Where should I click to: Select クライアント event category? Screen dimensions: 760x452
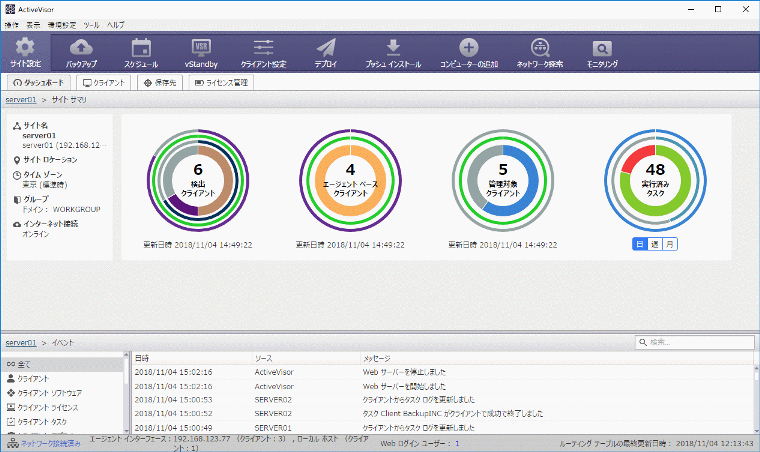(x=62, y=378)
